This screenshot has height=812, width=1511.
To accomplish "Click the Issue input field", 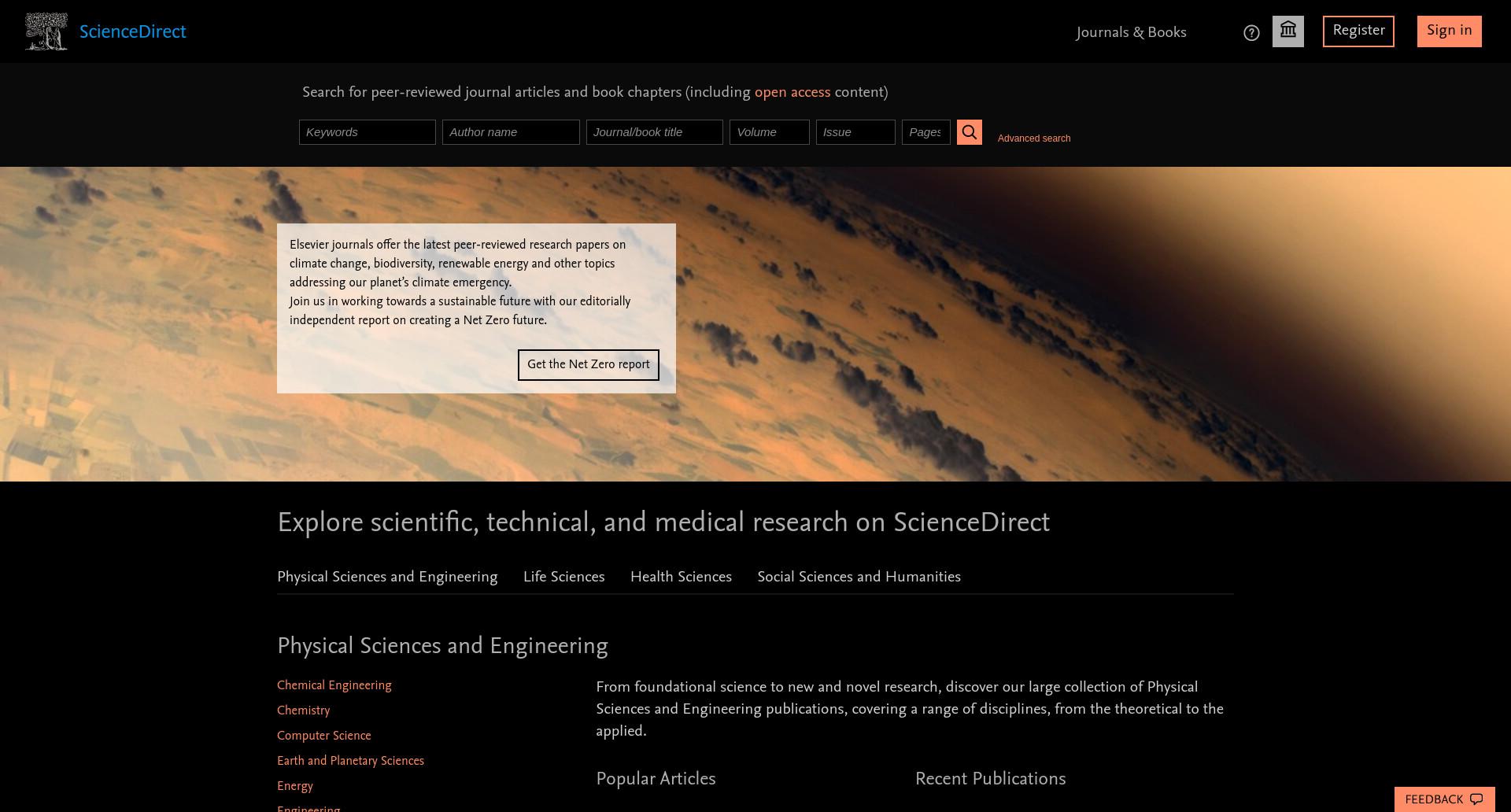I will click(855, 132).
